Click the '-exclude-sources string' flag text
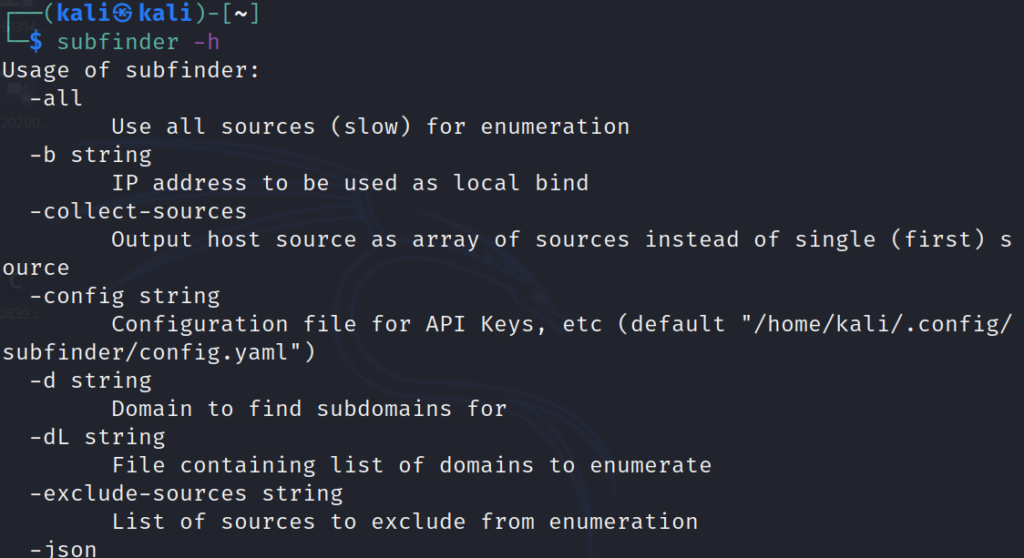 [x=186, y=493]
